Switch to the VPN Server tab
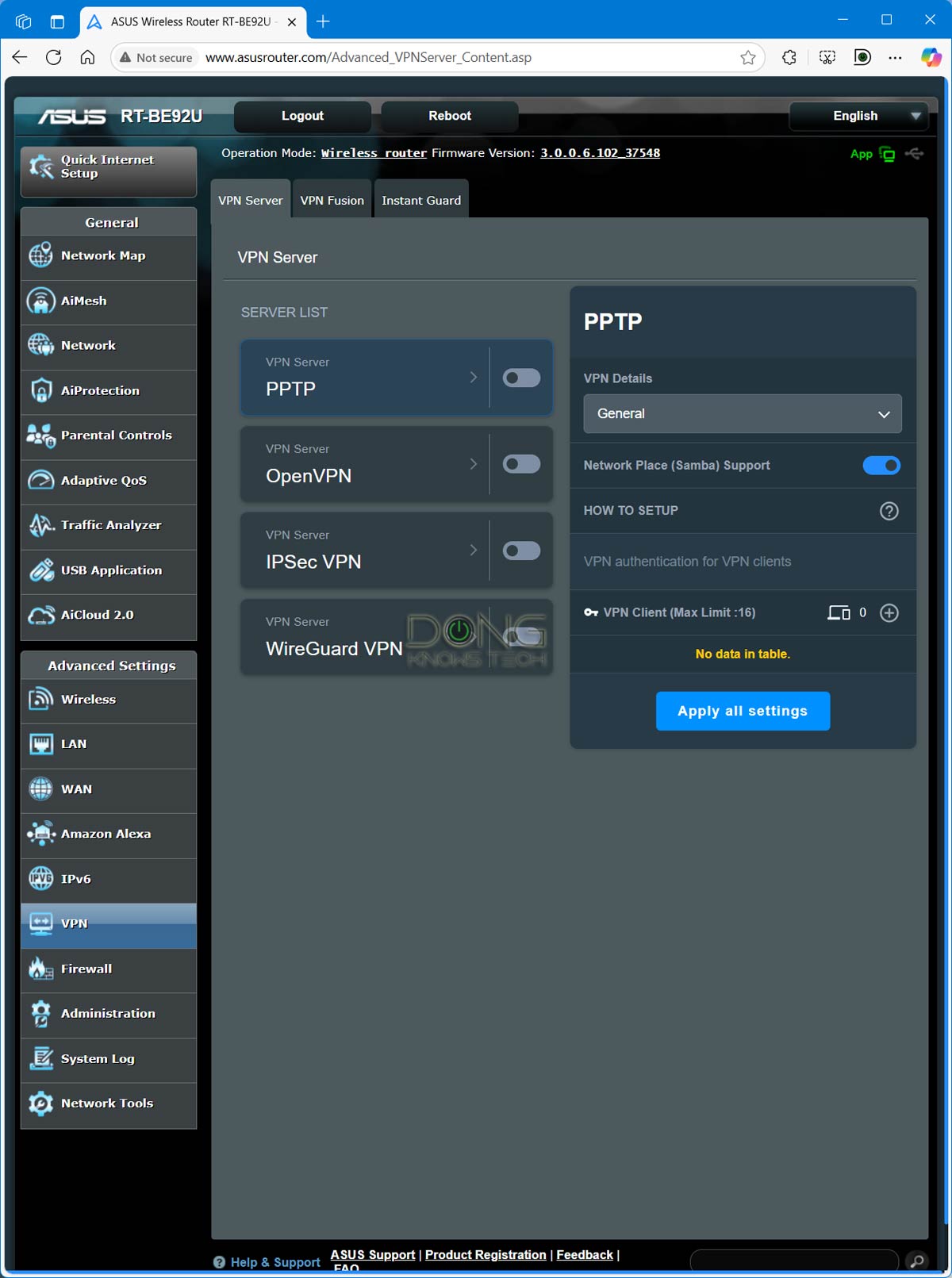The height and width of the screenshot is (1278, 952). (251, 200)
